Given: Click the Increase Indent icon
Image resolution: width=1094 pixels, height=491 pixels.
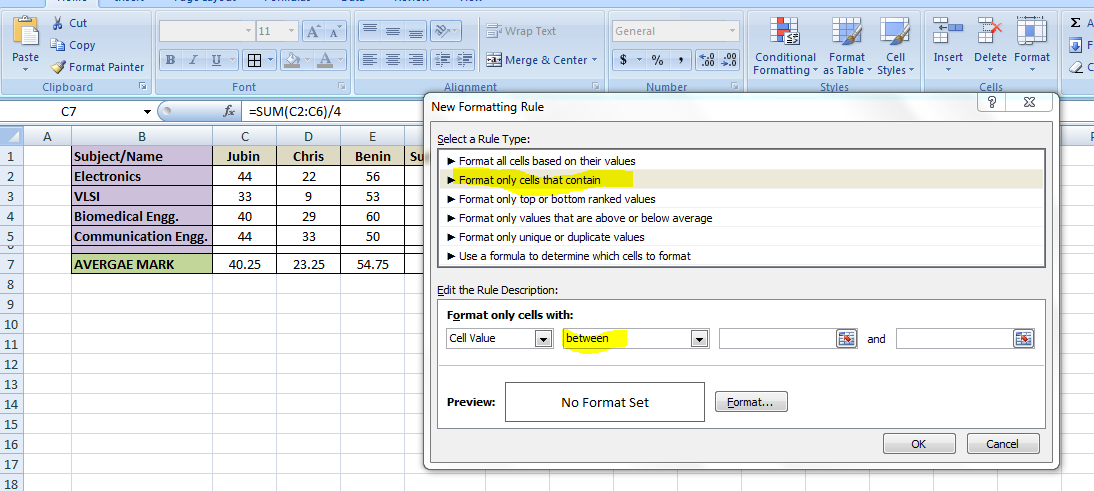Looking at the screenshot, I should click(x=465, y=59).
